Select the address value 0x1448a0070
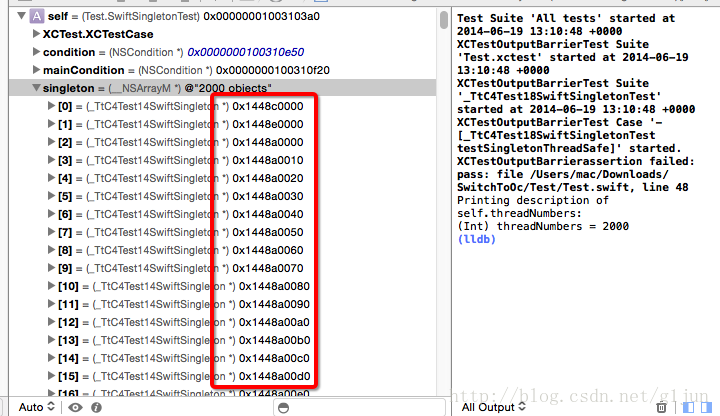 268,268
